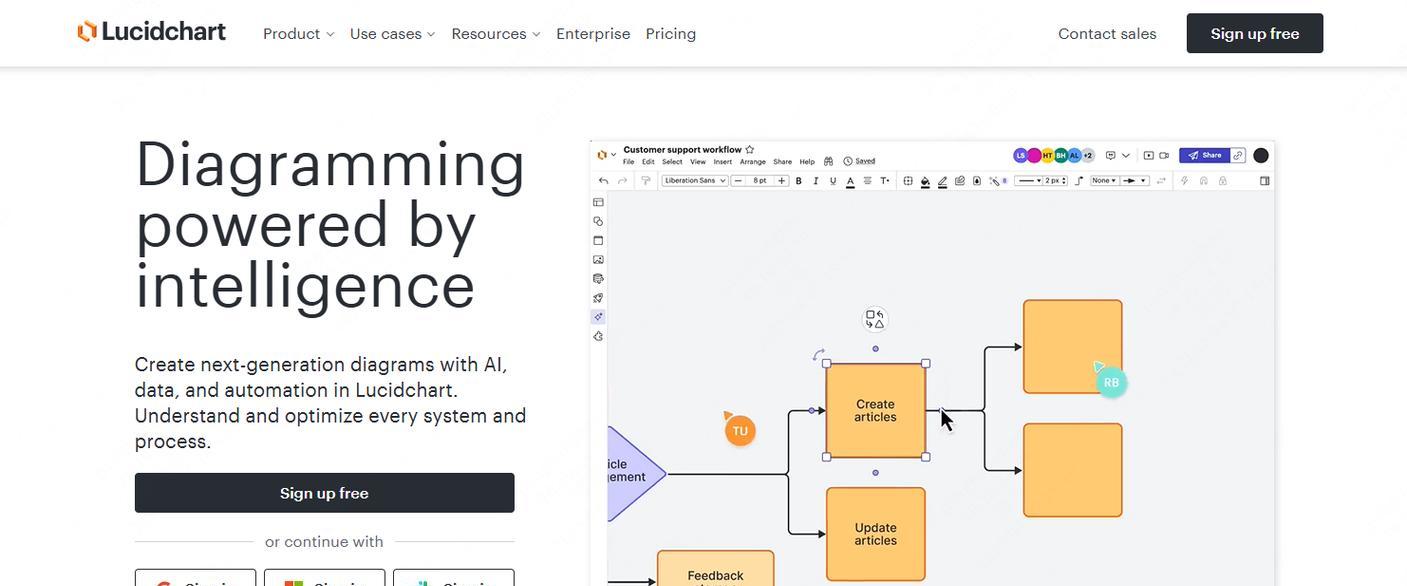Open the line style dropdown
This screenshot has width=1407, height=586.
[x=1028, y=181]
